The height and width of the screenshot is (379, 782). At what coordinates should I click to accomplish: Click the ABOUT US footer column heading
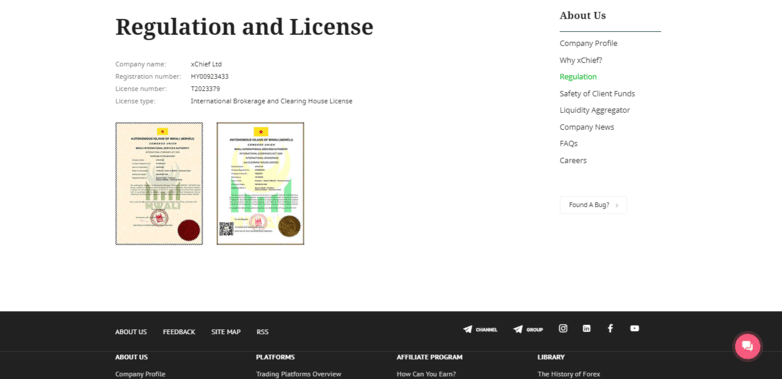coord(131,357)
